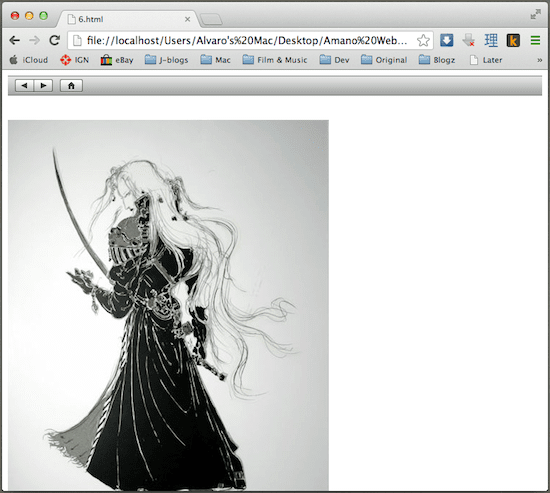Reload the current page
The height and width of the screenshot is (493, 550).
coord(54,40)
